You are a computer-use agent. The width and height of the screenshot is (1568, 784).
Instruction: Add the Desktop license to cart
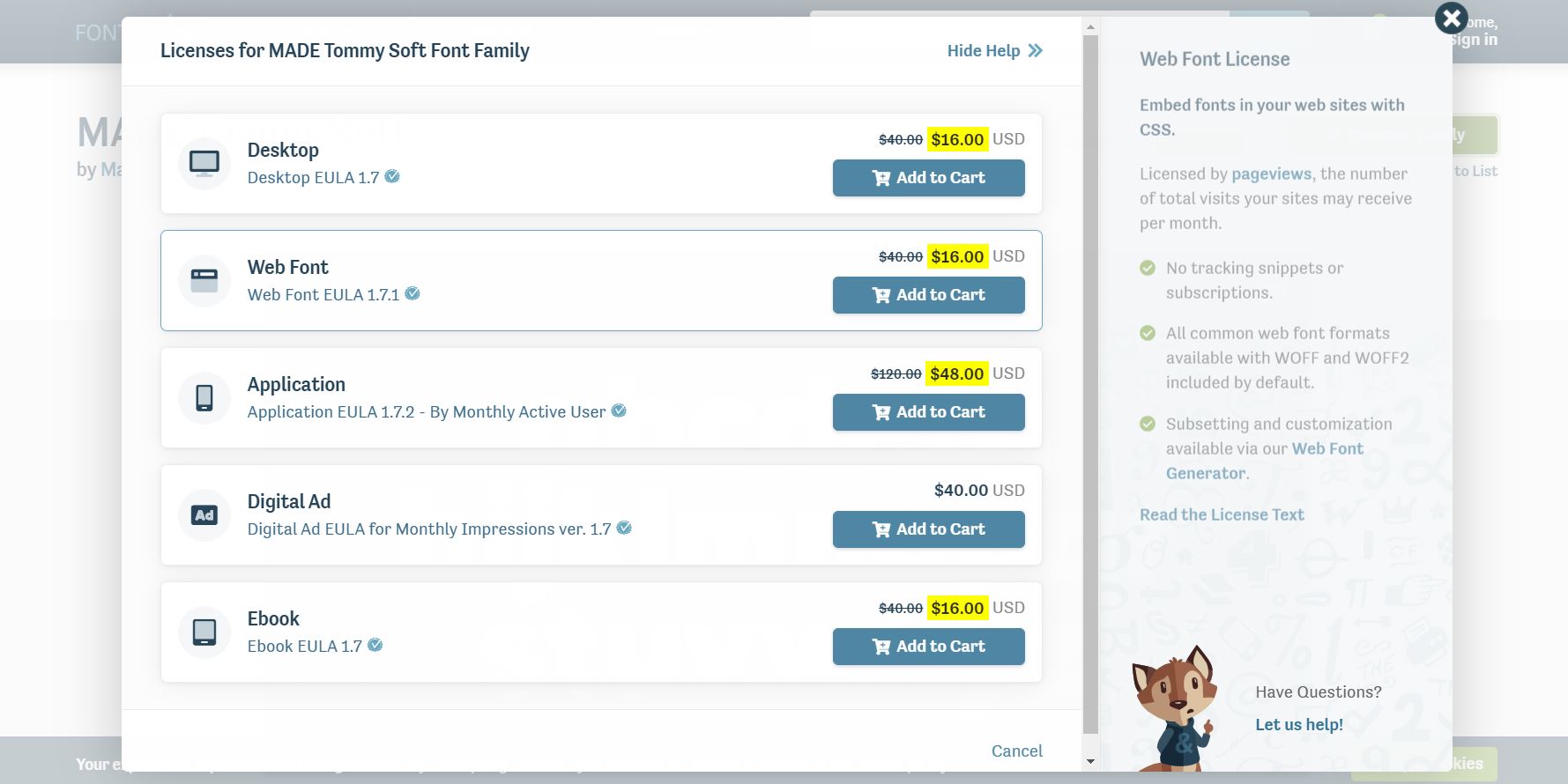coord(929,178)
